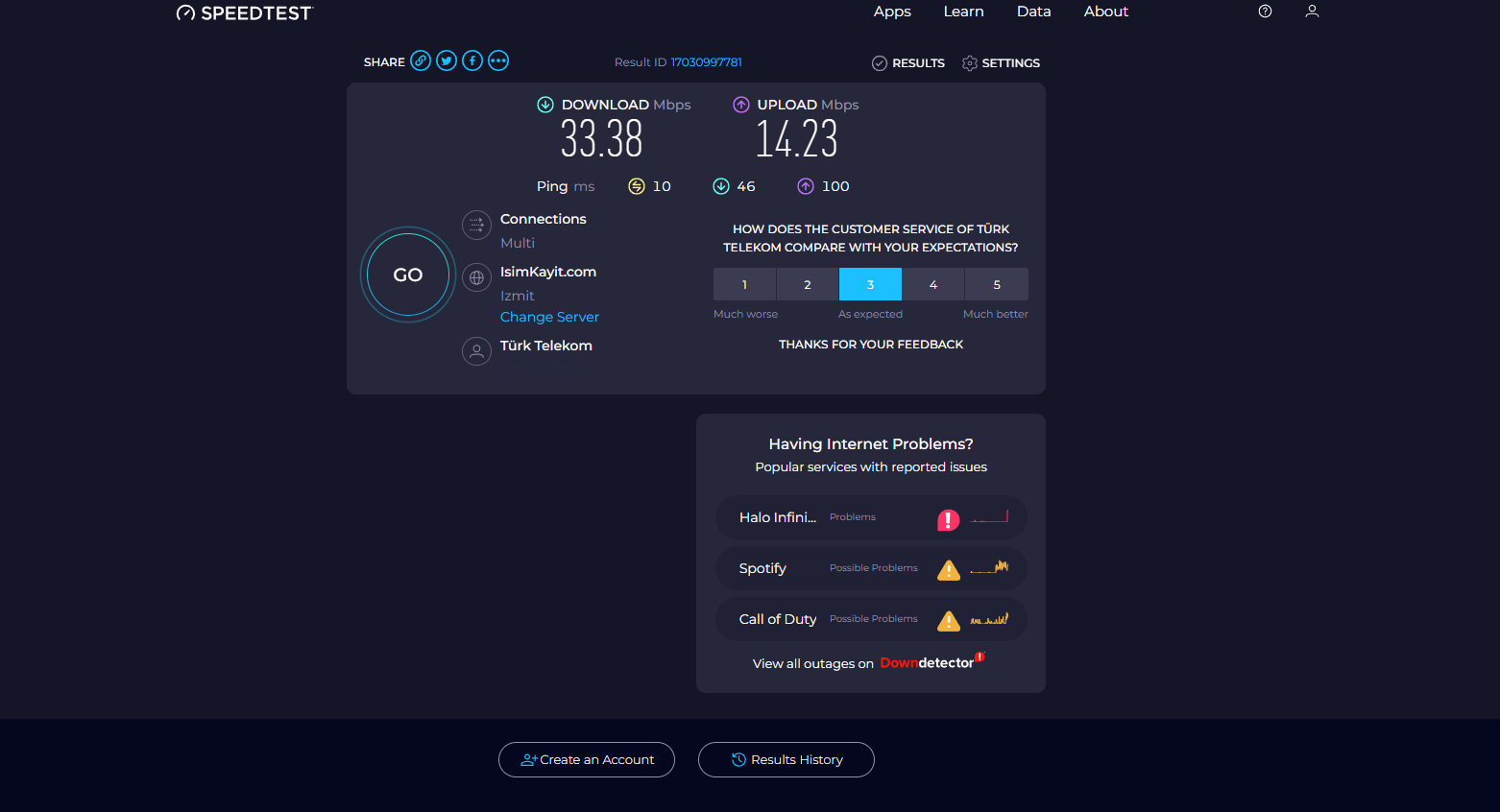Viewport: 1500px width, 812px height.
Task: Click the Multi connections value
Action: coord(518,243)
